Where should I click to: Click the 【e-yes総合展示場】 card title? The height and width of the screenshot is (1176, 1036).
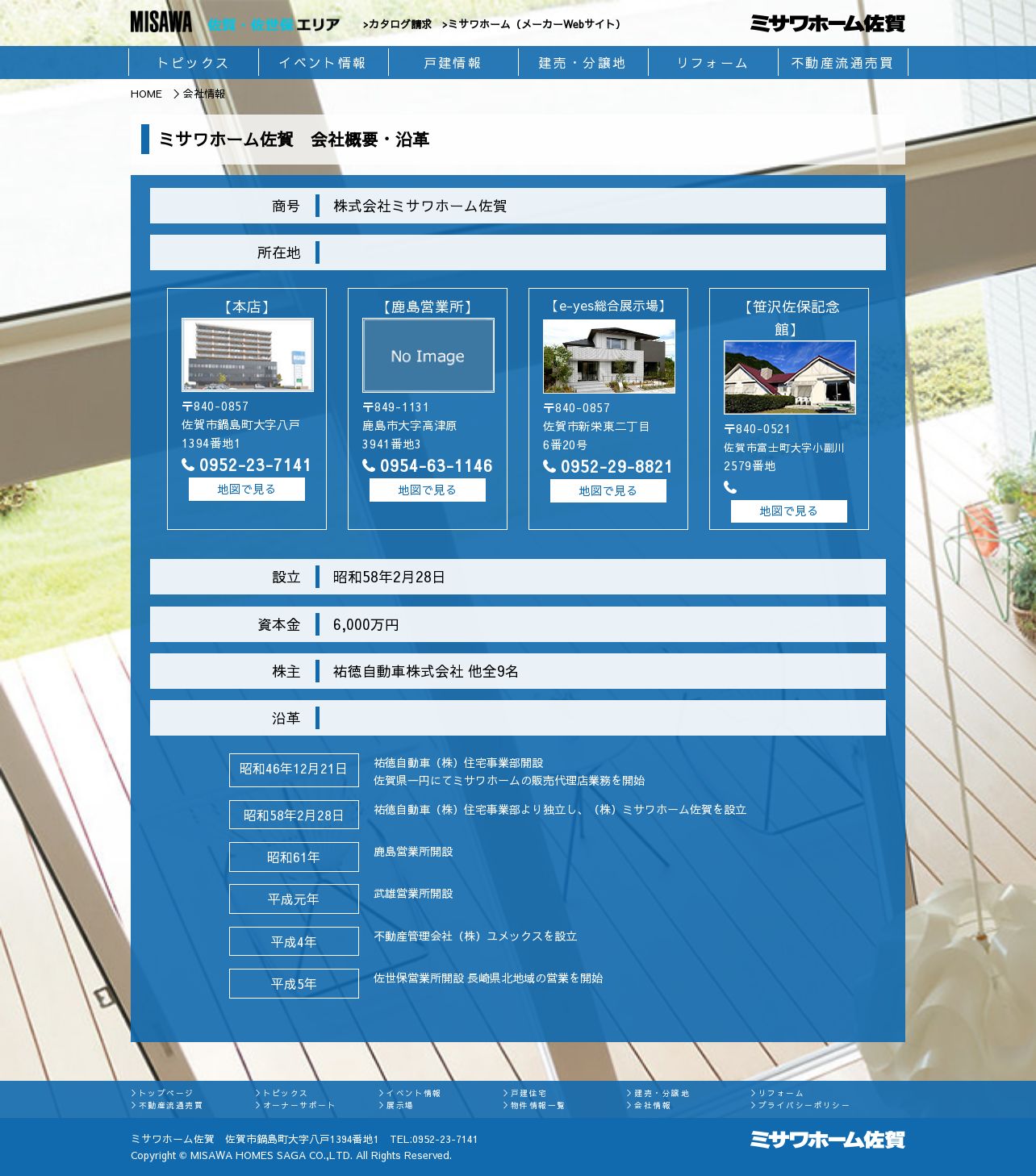click(x=608, y=306)
